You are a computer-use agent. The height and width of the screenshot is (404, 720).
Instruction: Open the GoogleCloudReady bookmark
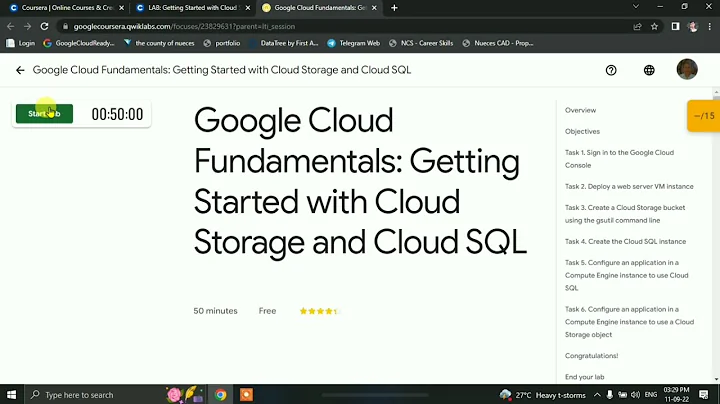point(79,43)
